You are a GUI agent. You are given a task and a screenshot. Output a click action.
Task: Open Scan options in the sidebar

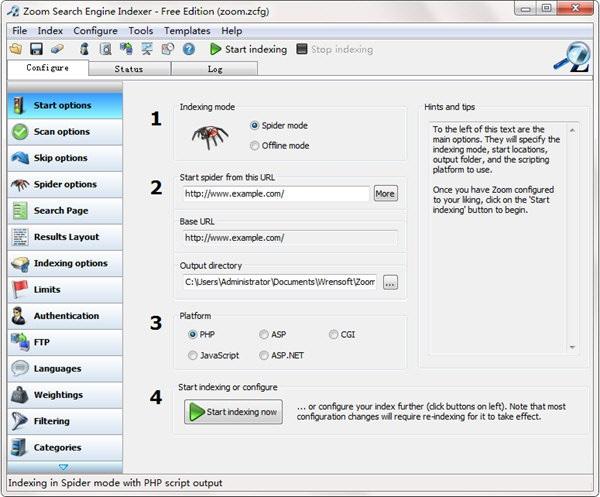point(65,132)
